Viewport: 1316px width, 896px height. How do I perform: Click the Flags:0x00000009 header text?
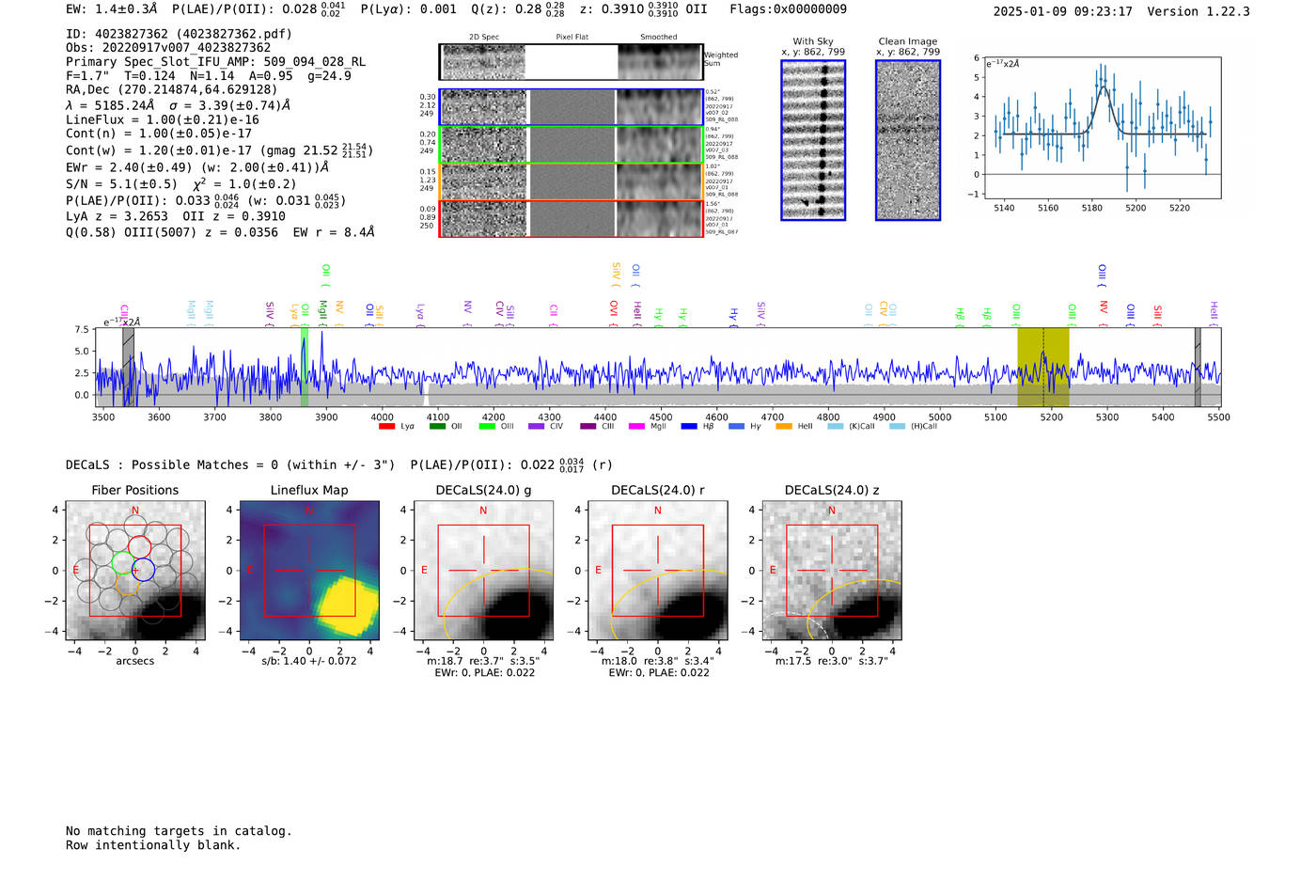788,9
